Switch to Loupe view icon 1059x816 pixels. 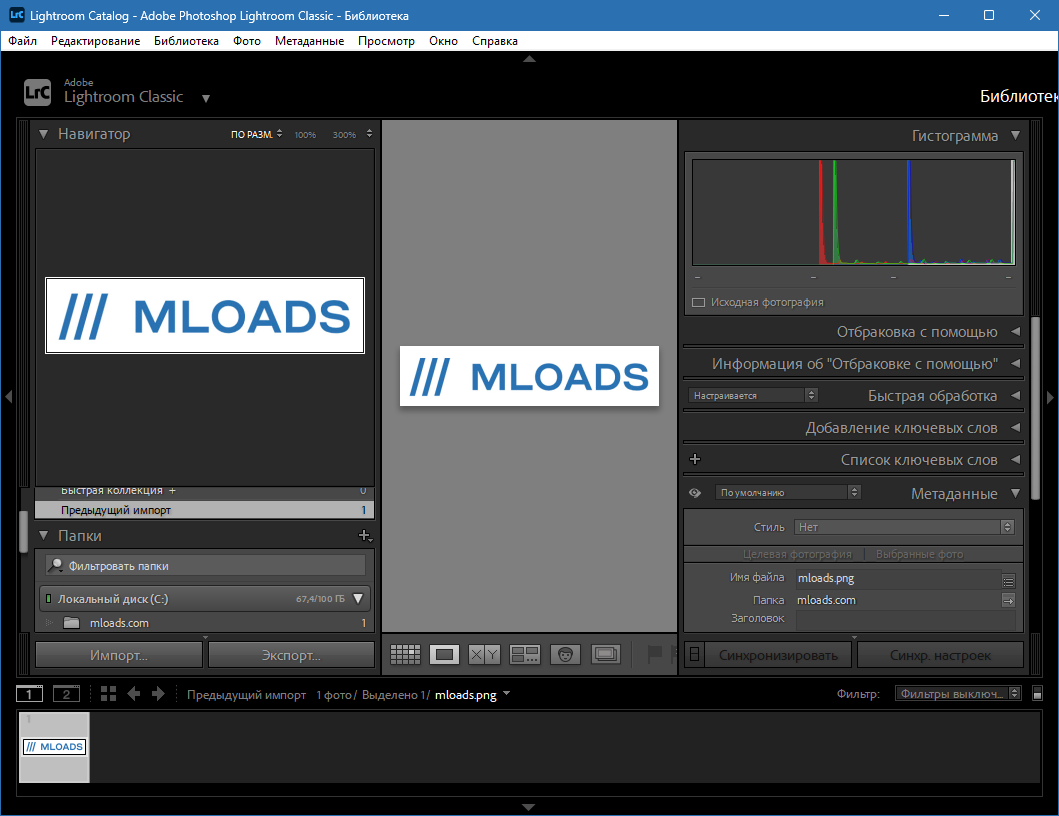click(444, 654)
